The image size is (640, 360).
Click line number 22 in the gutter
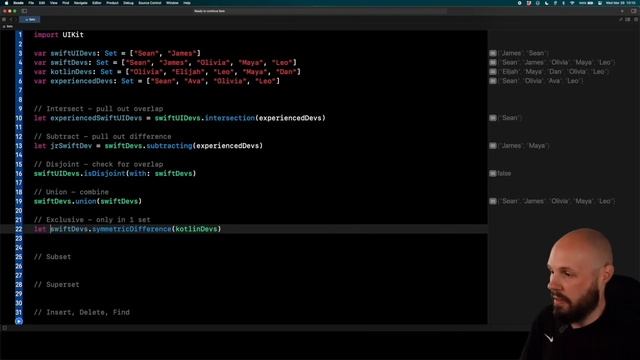[x=19, y=229]
